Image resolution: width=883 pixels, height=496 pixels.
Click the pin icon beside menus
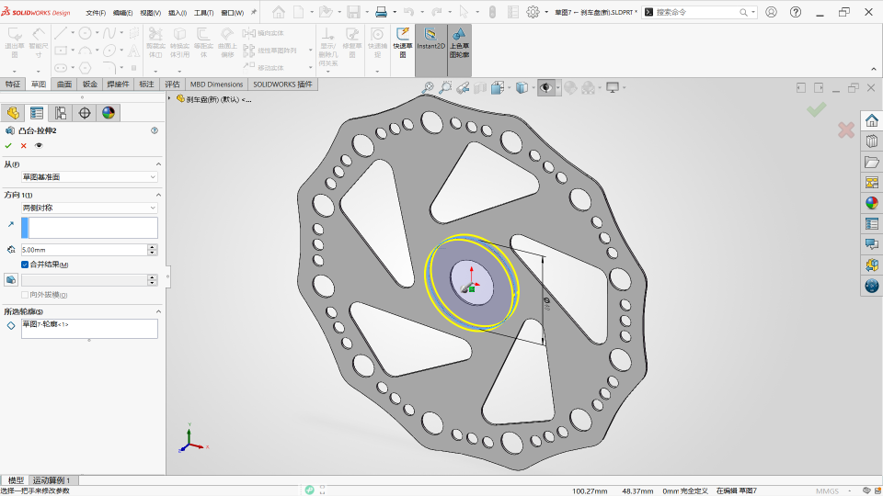pos(254,12)
